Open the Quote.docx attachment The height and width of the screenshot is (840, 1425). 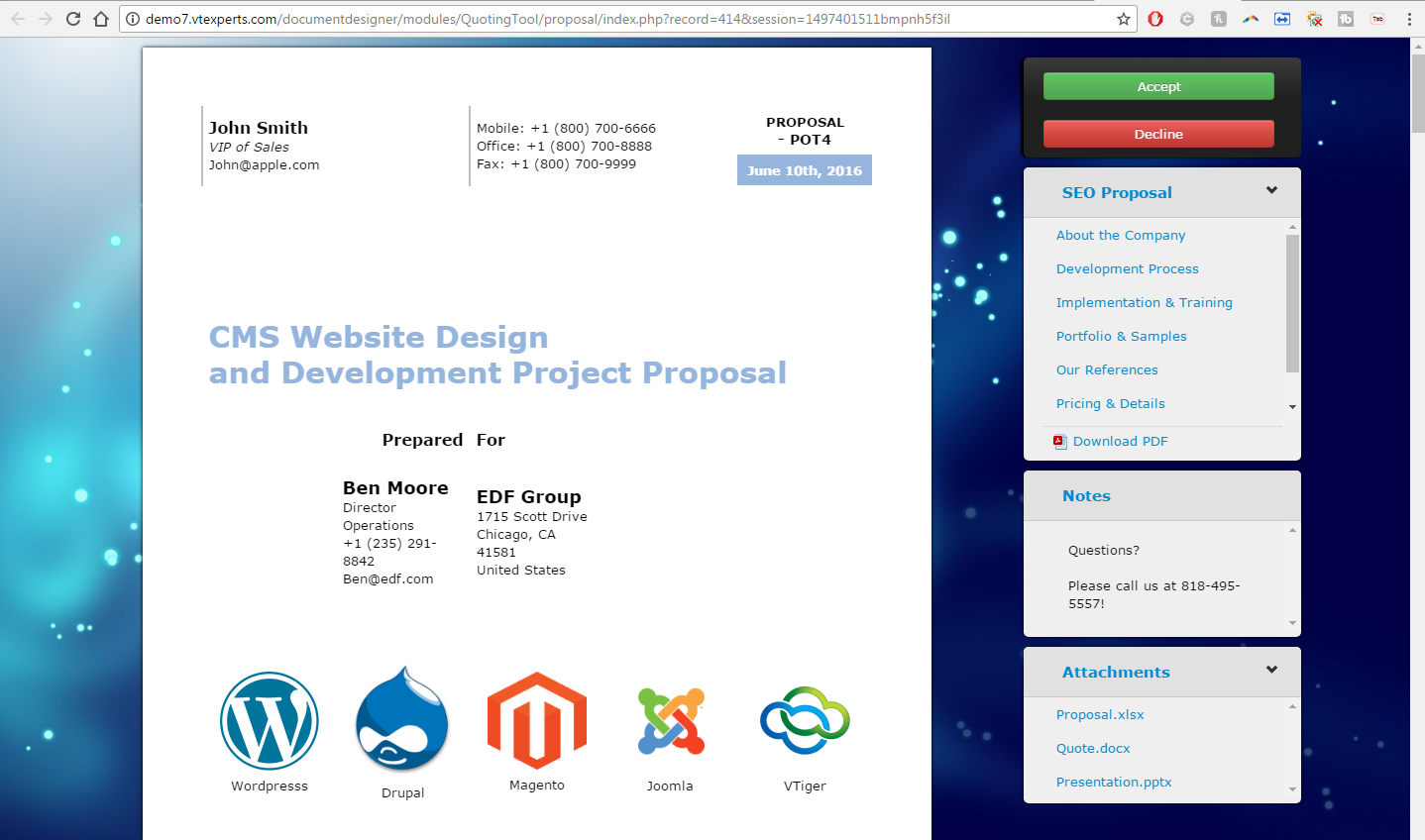[1093, 748]
